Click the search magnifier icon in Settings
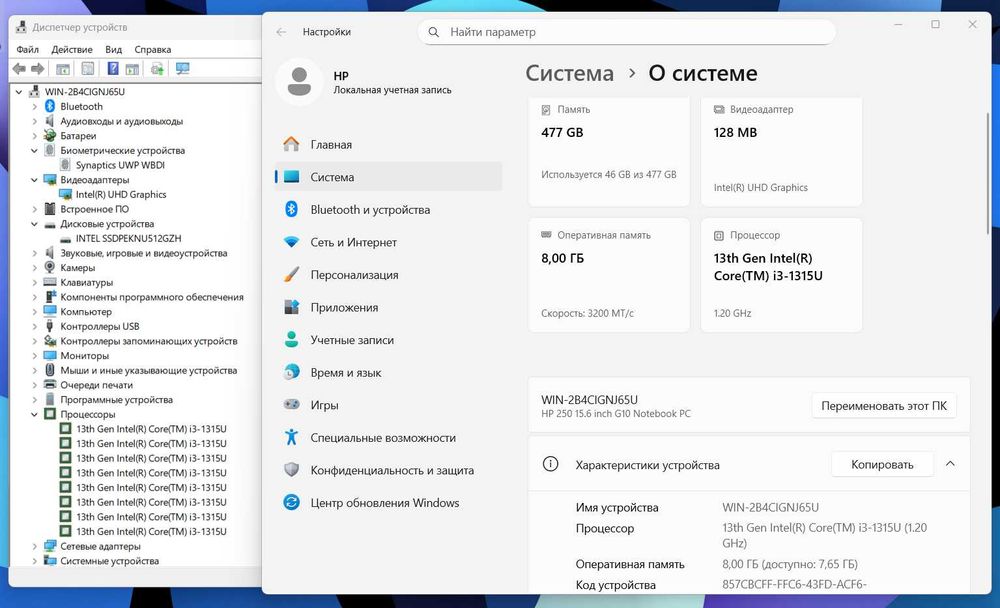The image size is (1000, 608). coord(434,32)
